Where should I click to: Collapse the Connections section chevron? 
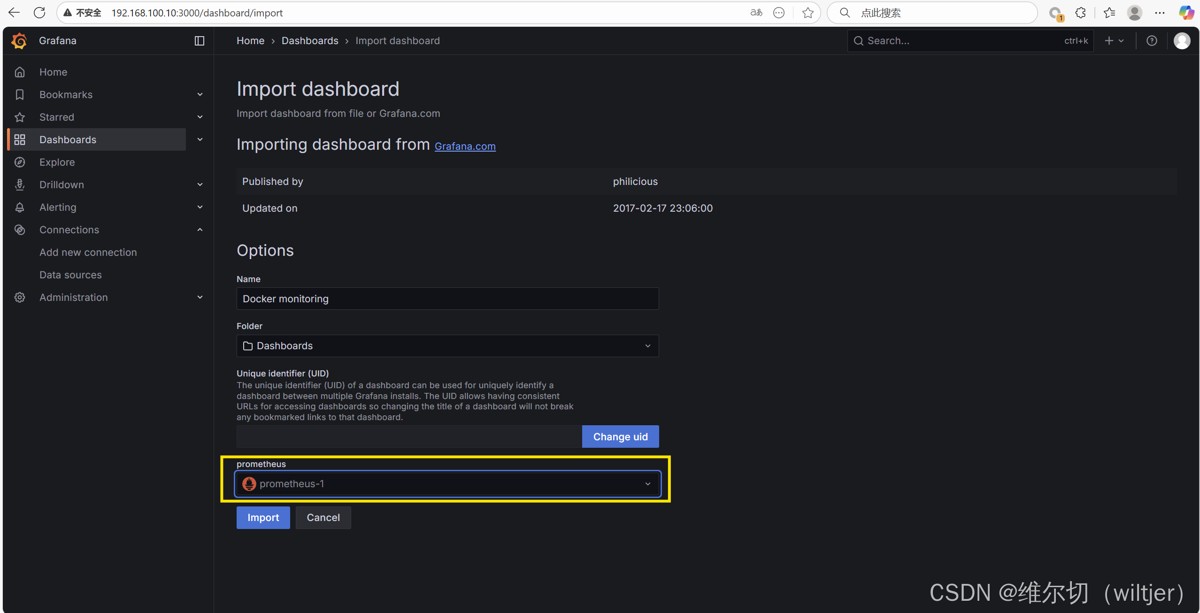pyautogui.click(x=200, y=230)
